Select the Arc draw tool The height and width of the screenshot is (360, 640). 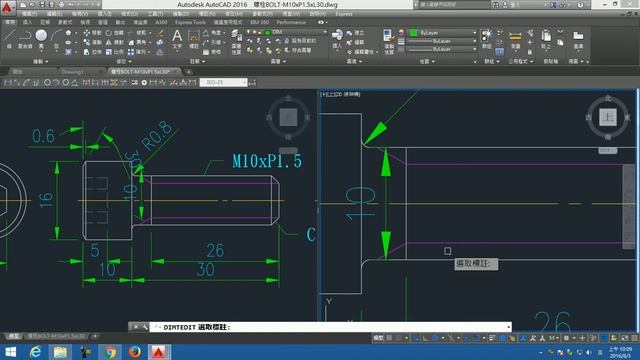(x=56, y=37)
